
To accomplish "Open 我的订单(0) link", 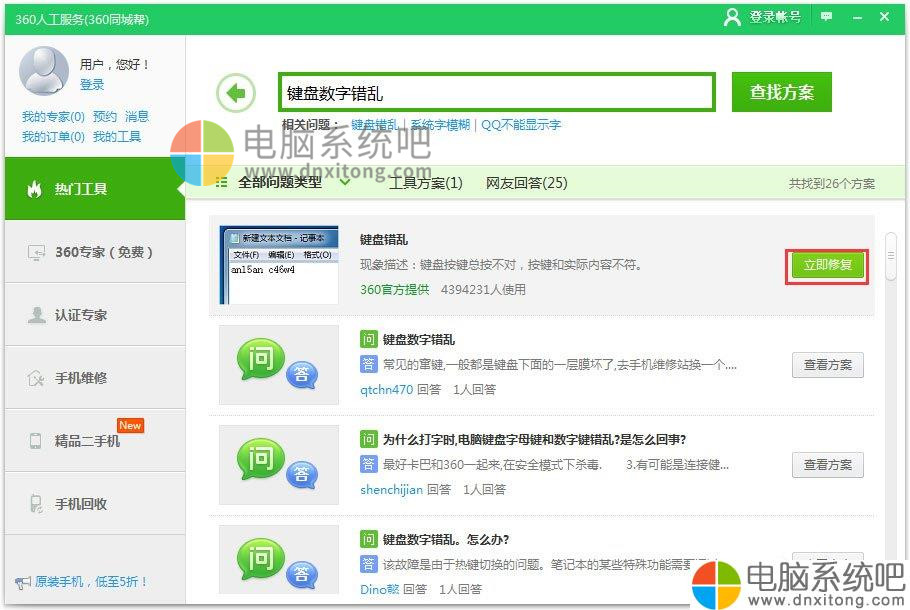I will click(x=53, y=137).
